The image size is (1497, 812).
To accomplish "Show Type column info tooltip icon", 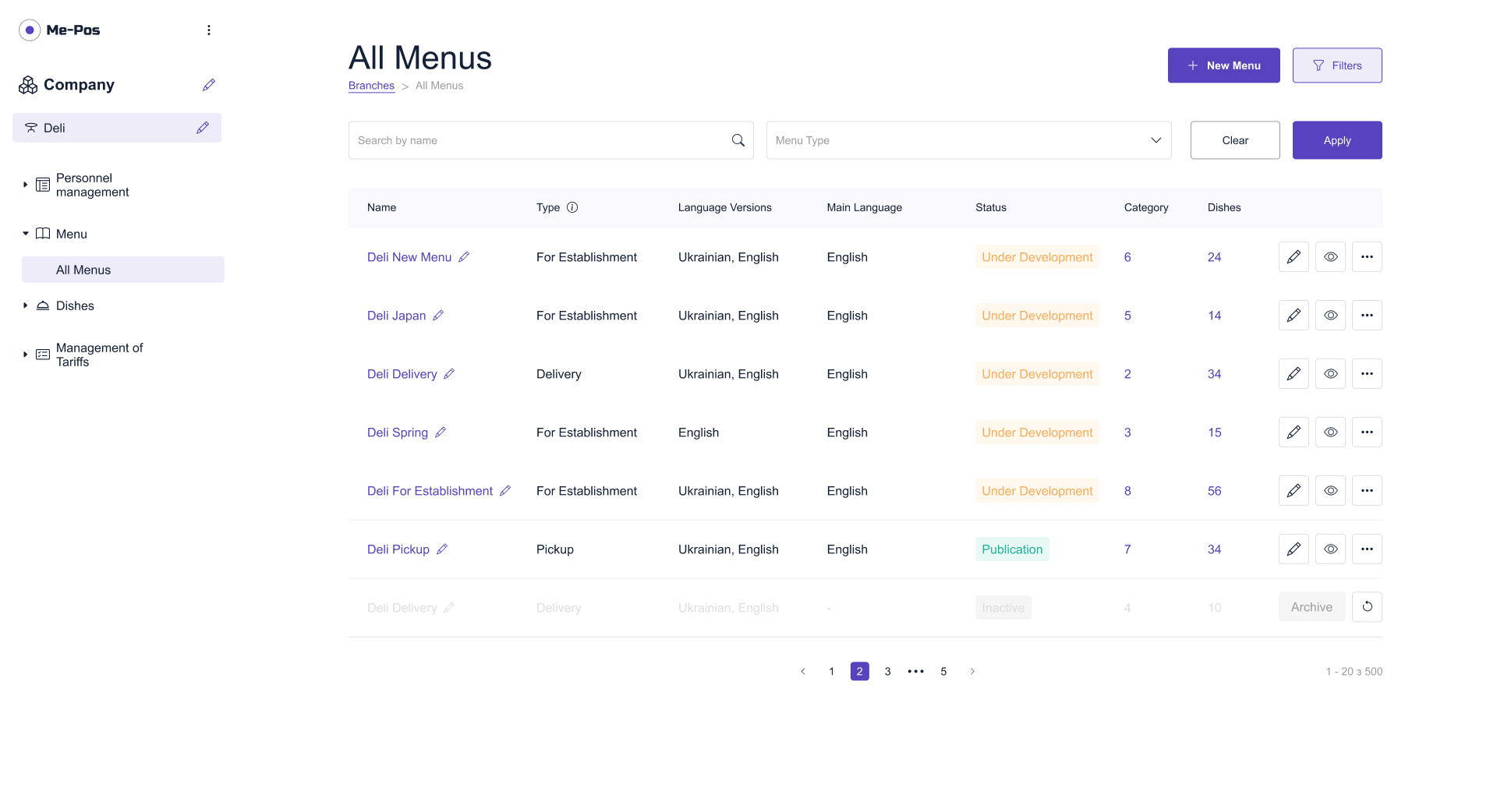I will point(572,207).
